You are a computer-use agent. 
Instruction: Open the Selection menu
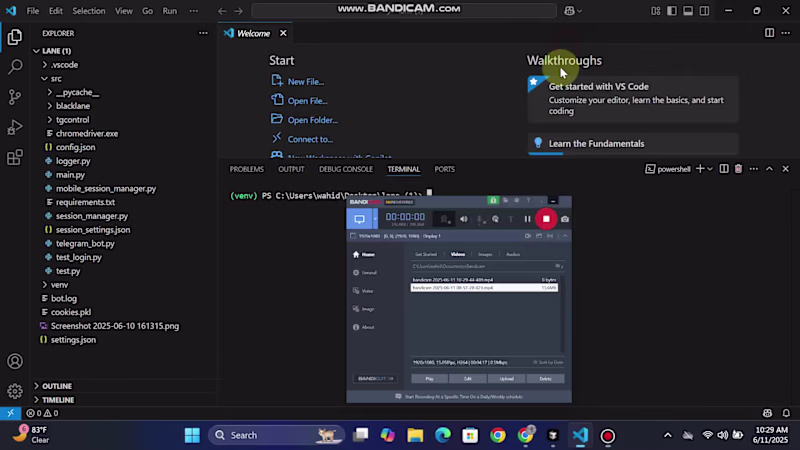pos(89,11)
